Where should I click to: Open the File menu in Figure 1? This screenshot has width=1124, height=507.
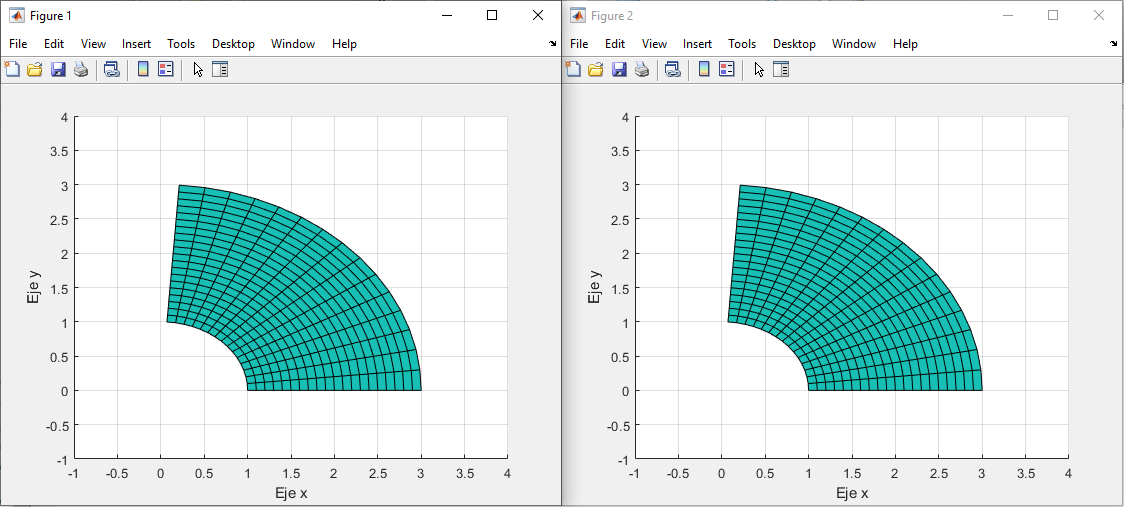tap(19, 44)
